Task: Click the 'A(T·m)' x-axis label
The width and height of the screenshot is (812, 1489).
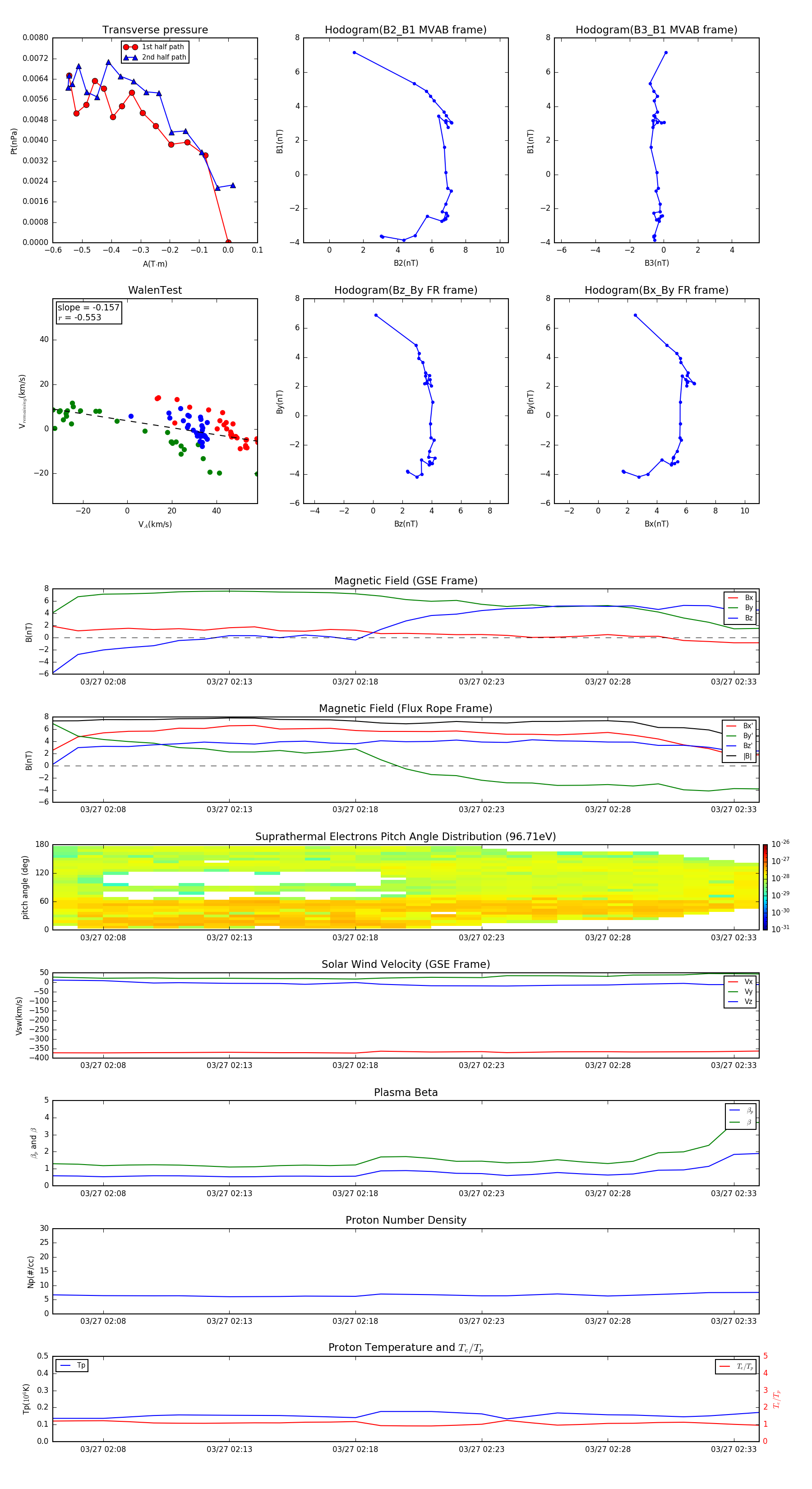Action: click(155, 264)
